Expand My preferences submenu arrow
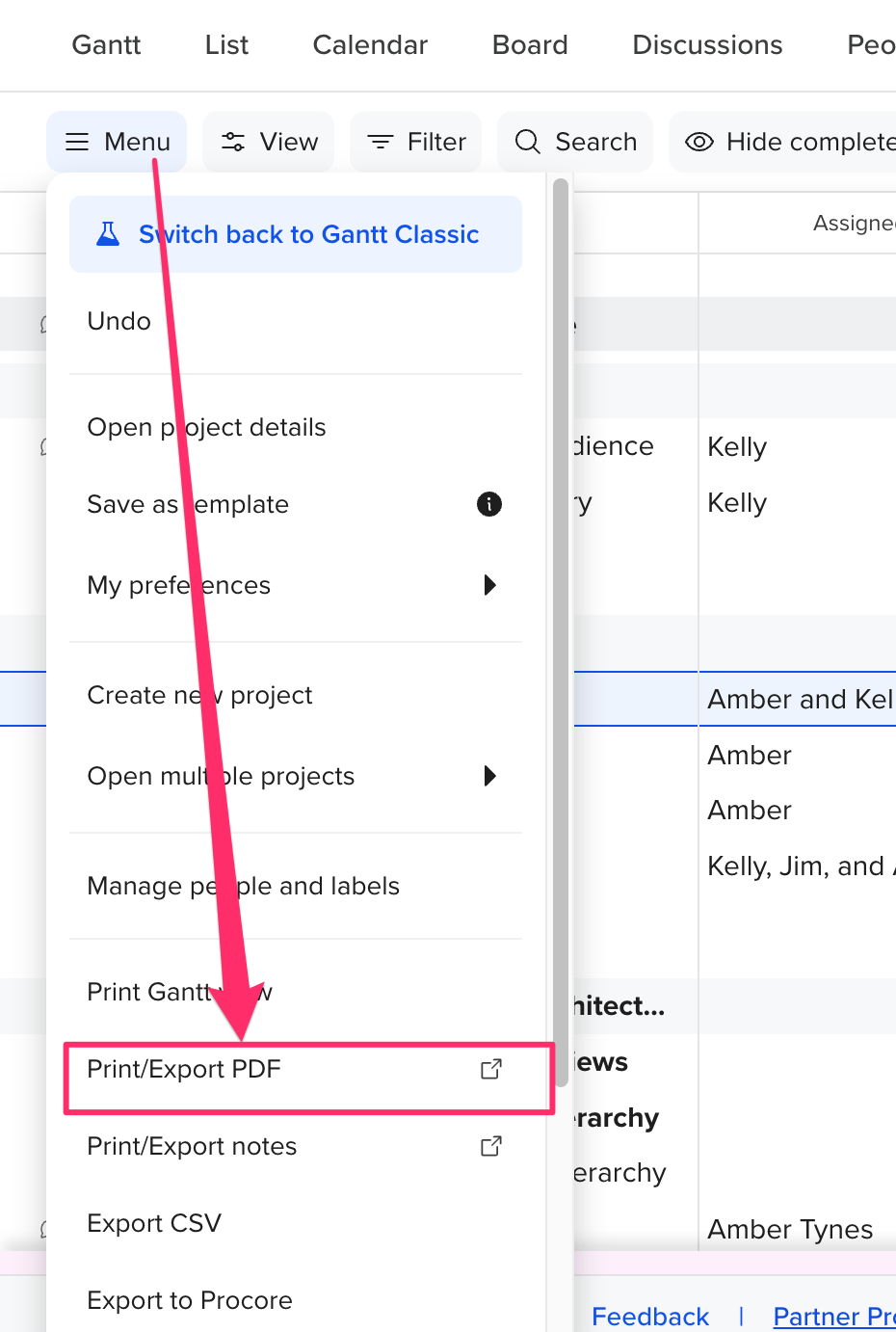The image size is (896, 1332). 489,585
